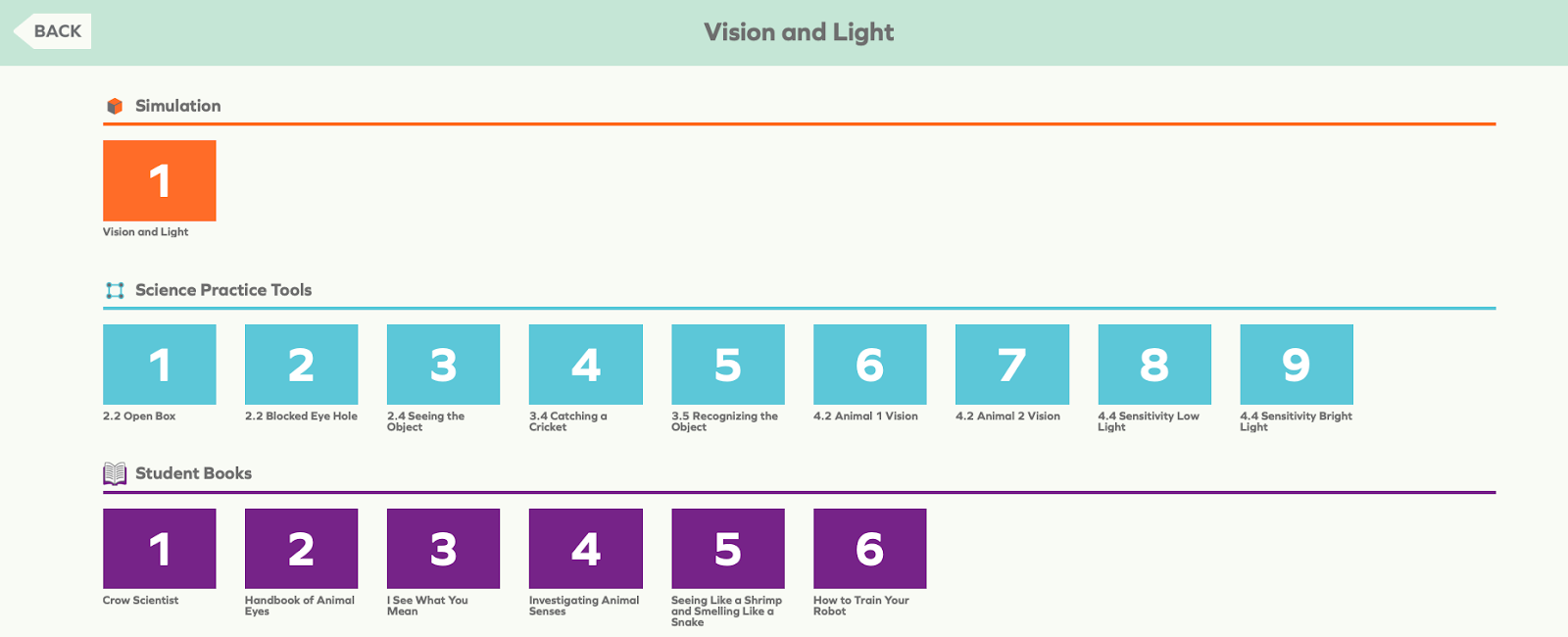Open the Vision and Light simulation tile
Image resolution: width=1568 pixels, height=637 pixels.
point(159,180)
